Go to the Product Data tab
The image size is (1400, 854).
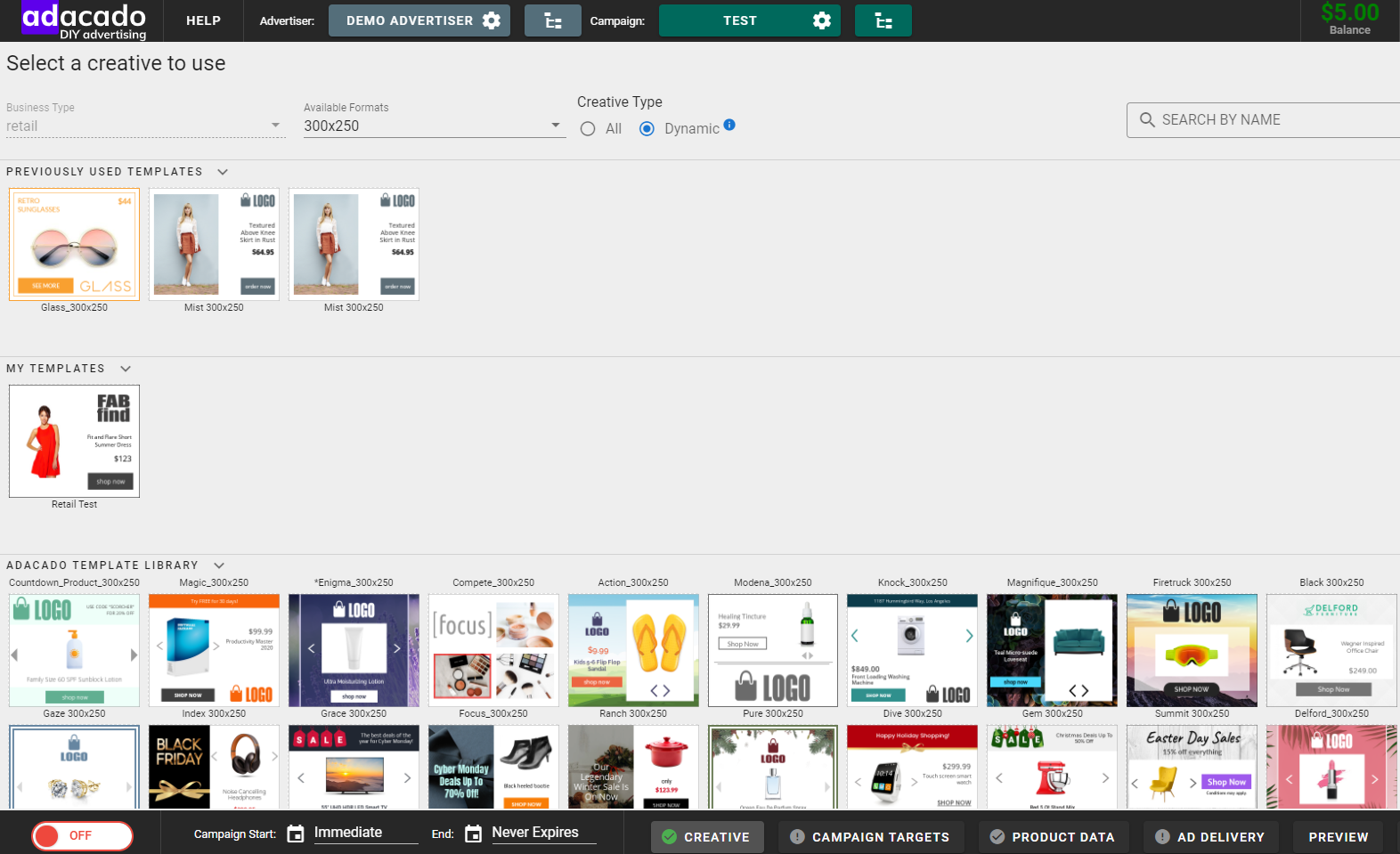[x=1054, y=837]
